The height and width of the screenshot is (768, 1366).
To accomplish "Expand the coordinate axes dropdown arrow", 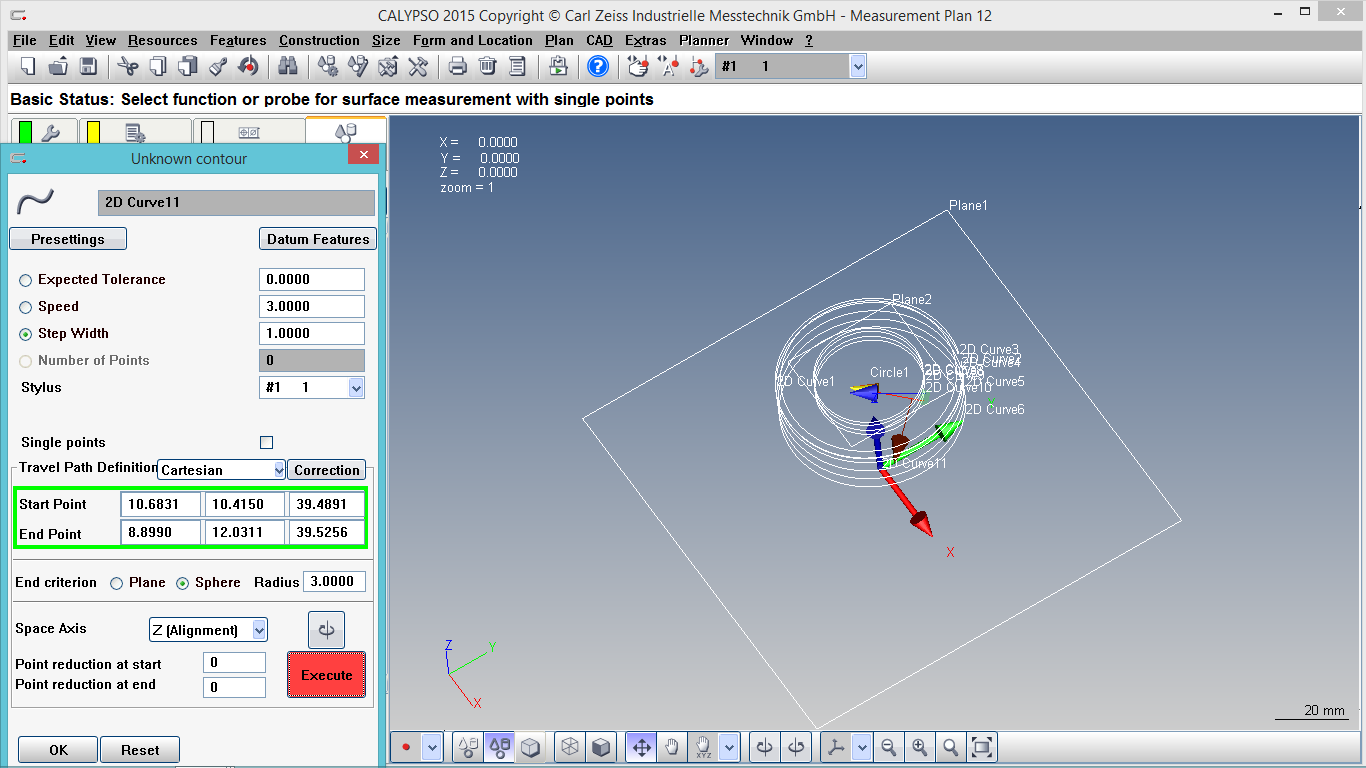I will coord(860,747).
